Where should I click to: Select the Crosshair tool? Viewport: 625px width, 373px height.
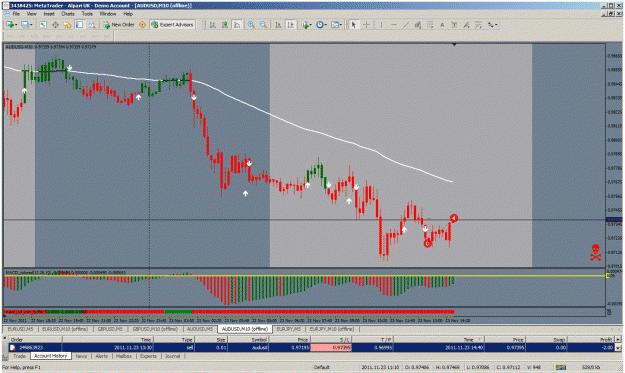[x=366, y=25]
